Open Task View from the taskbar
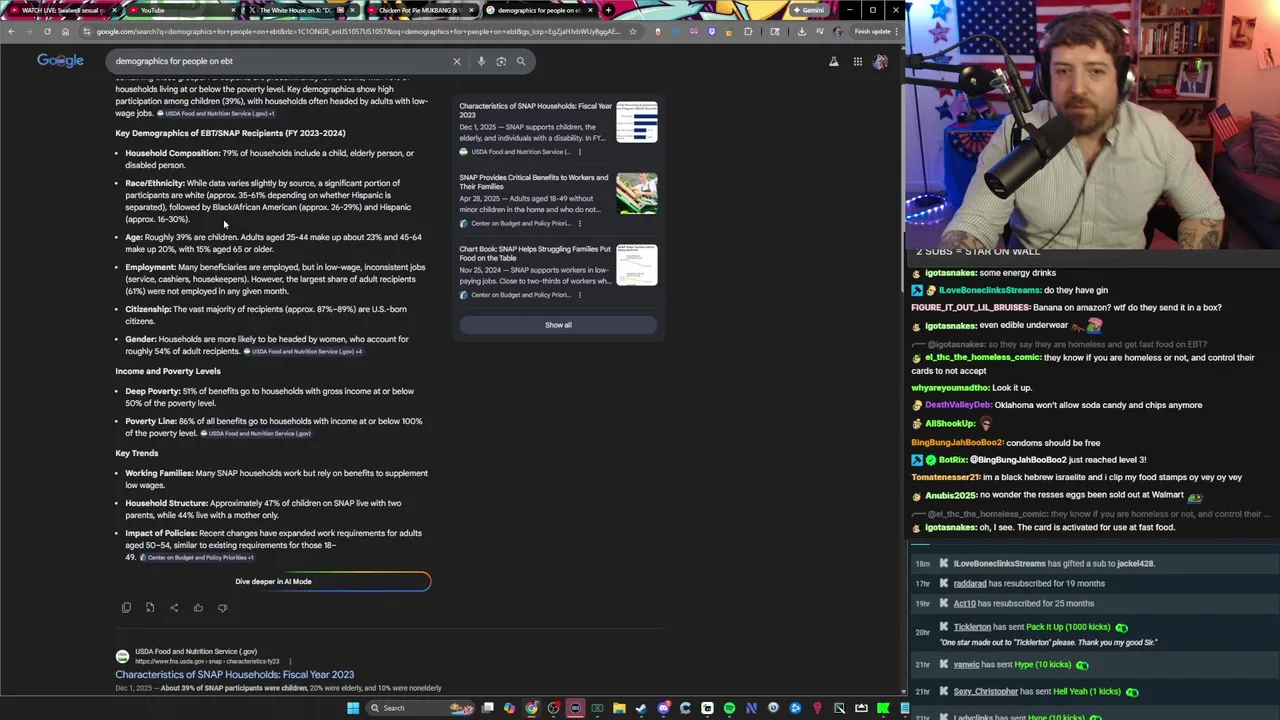Screen dimensions: 1280x720 (487, 708)
